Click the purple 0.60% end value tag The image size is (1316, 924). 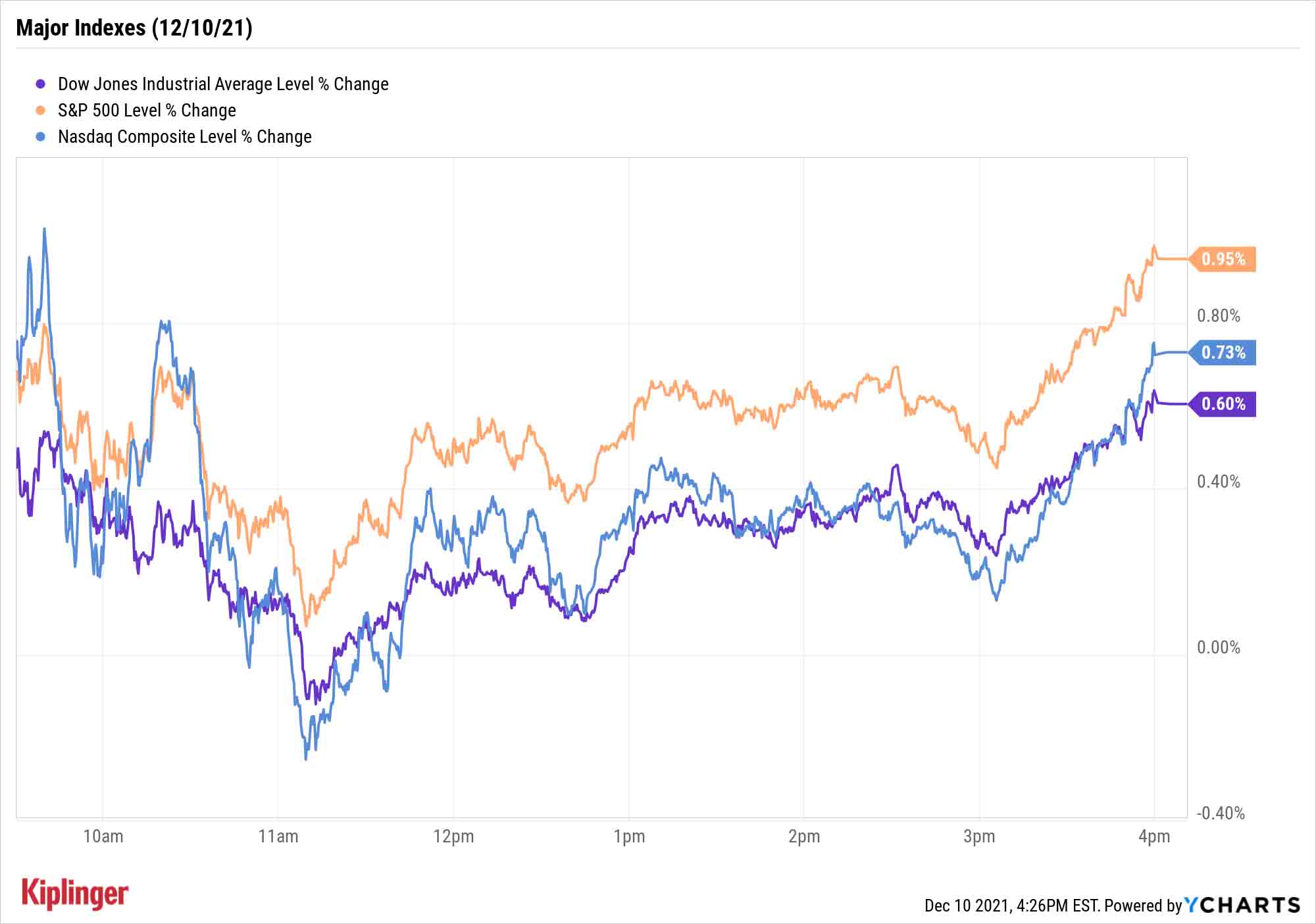tap(1223, 403)
